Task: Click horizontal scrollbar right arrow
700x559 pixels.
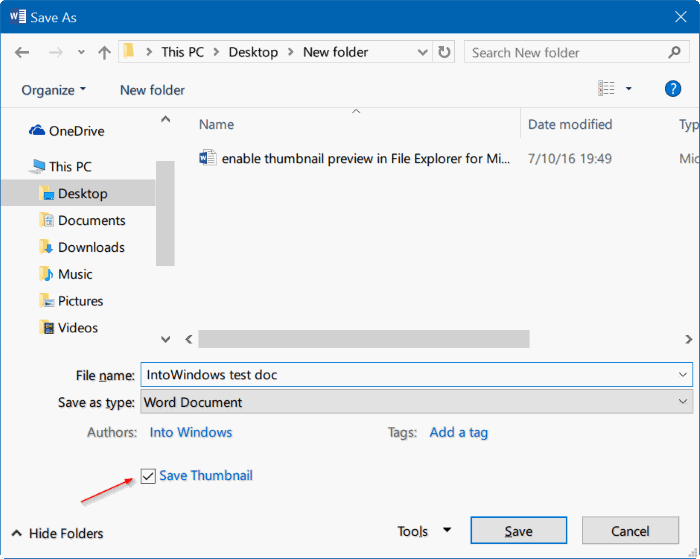Action: pos(688,339)
